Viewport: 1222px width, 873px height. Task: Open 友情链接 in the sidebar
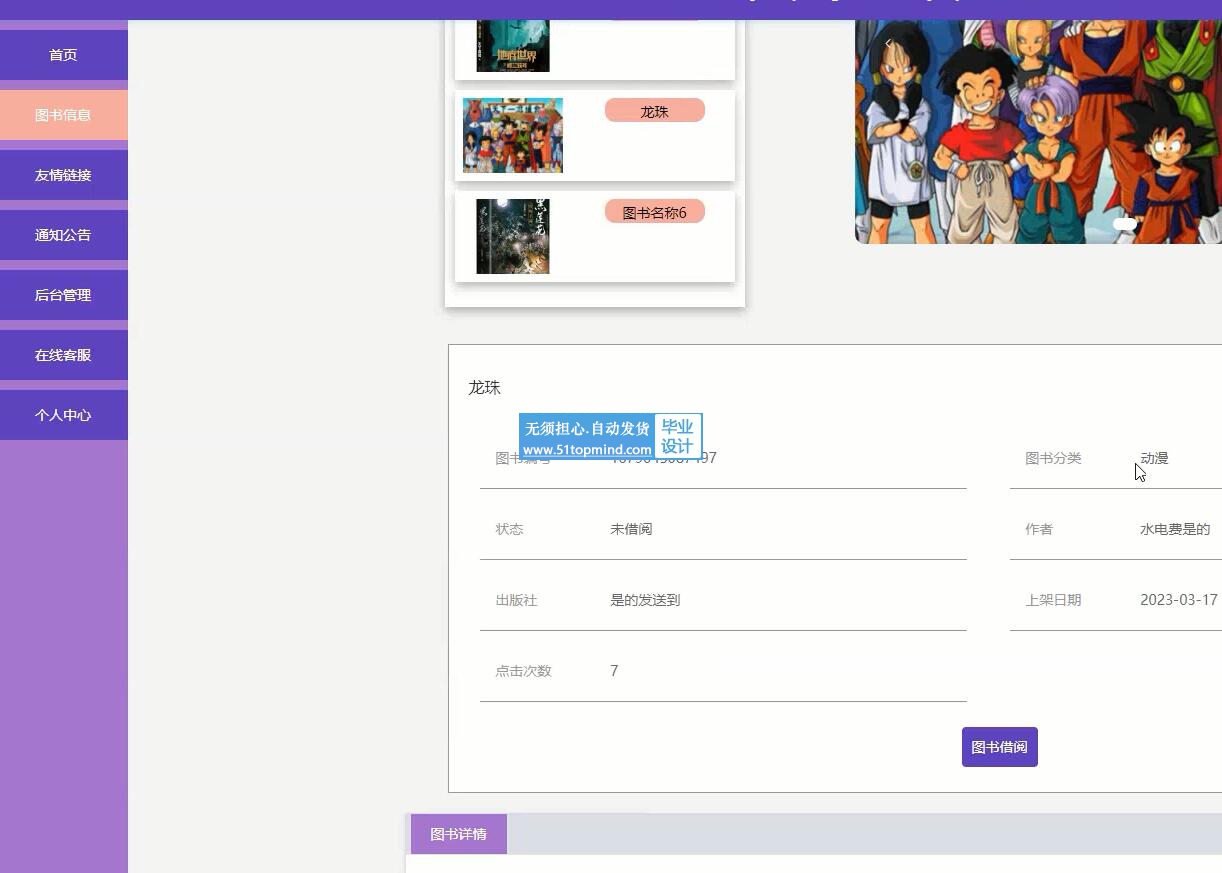coord(63,175)
